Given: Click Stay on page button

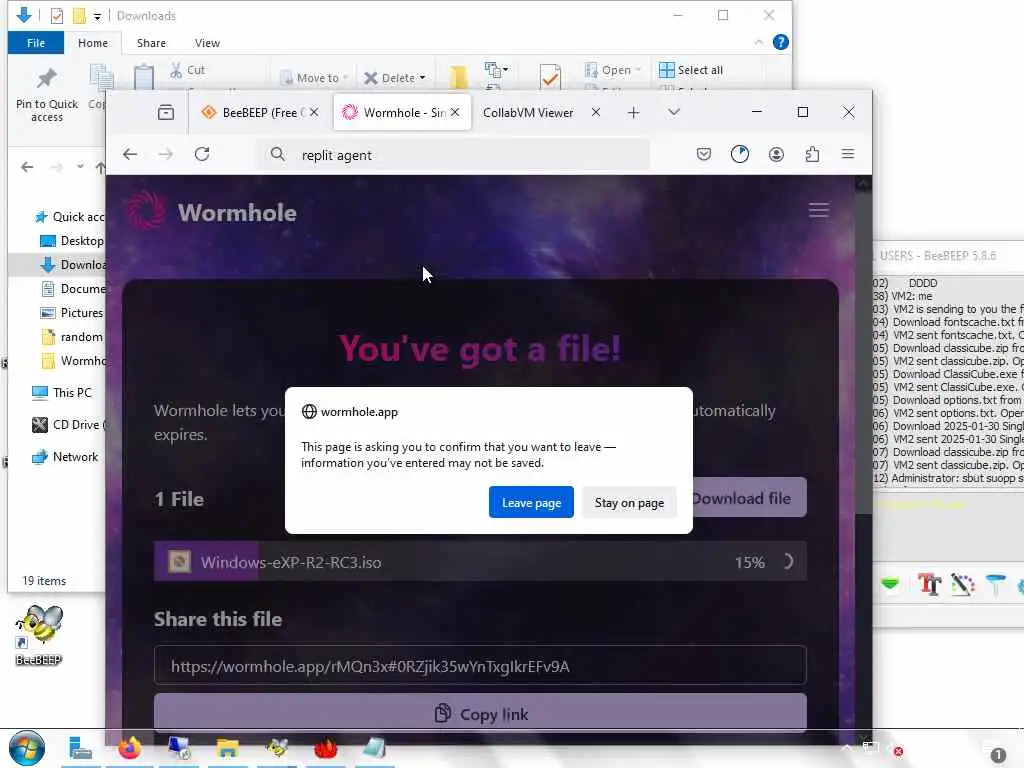Looking at the screenshot, I should [x=629, y=502].
